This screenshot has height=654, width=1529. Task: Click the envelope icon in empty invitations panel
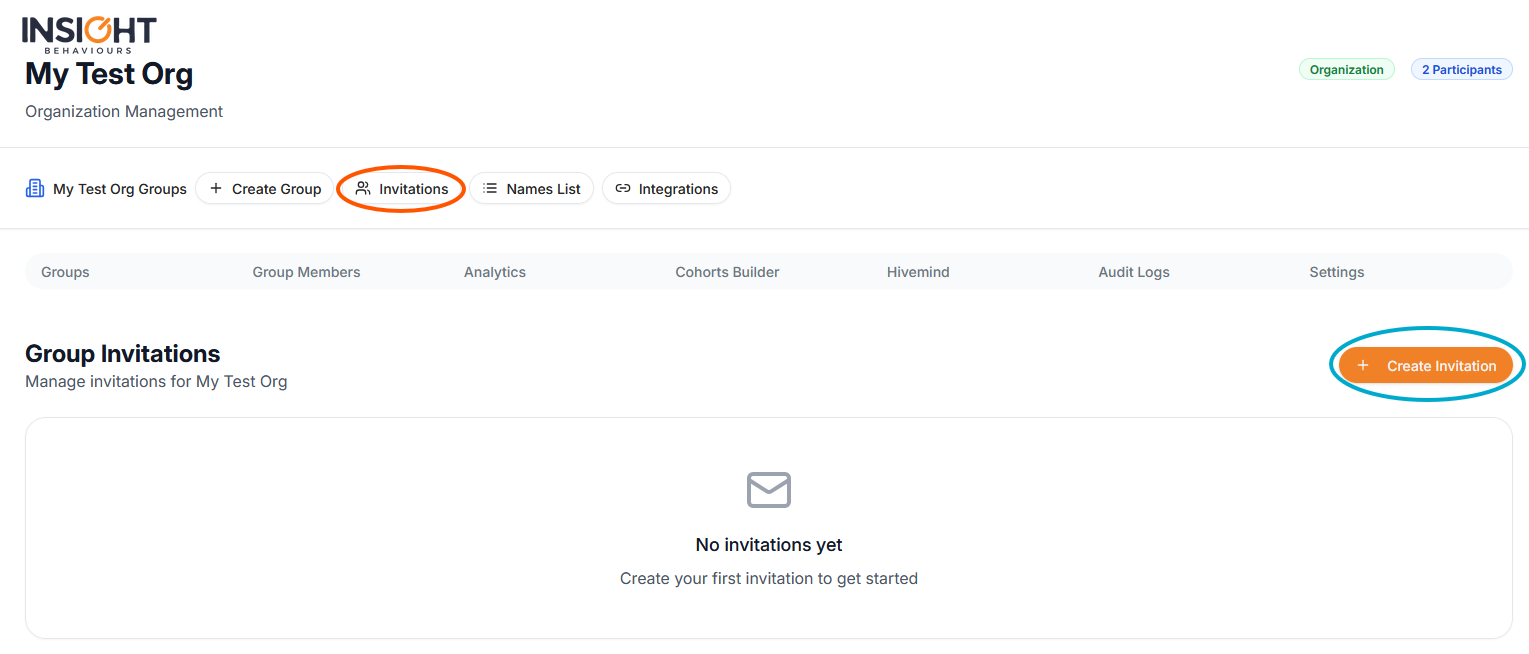point(768,490)
